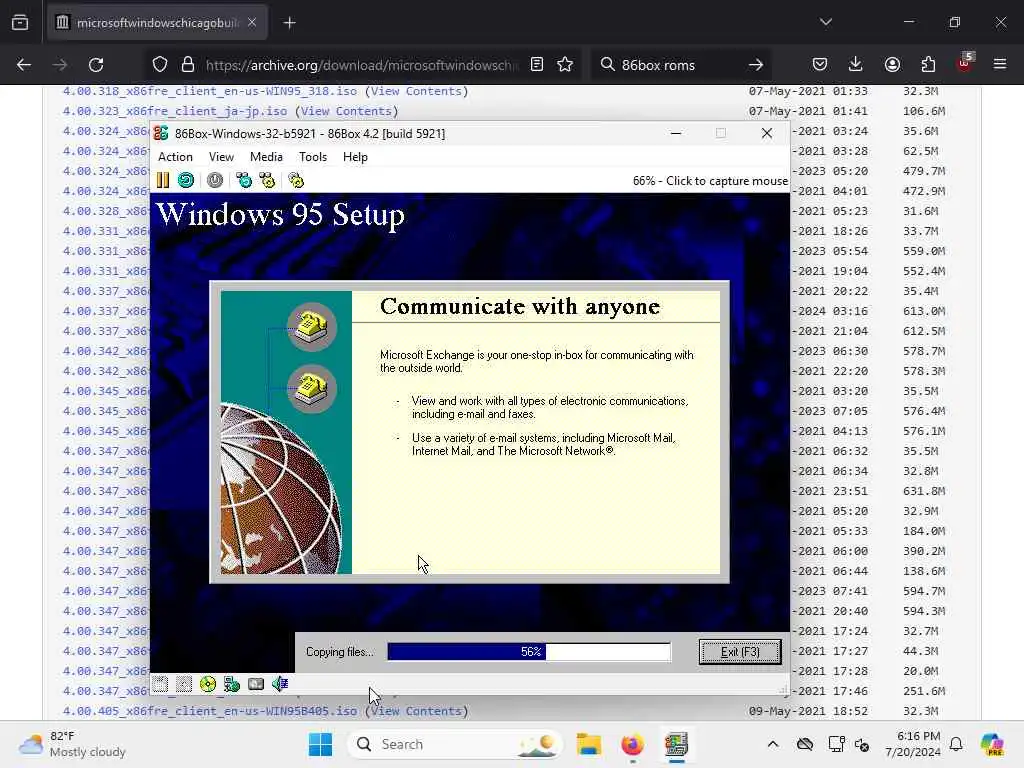Send Ctrl+Alt+Esc via toolbar icon
Screen dimensions: 1024x768
click(267, 180)
